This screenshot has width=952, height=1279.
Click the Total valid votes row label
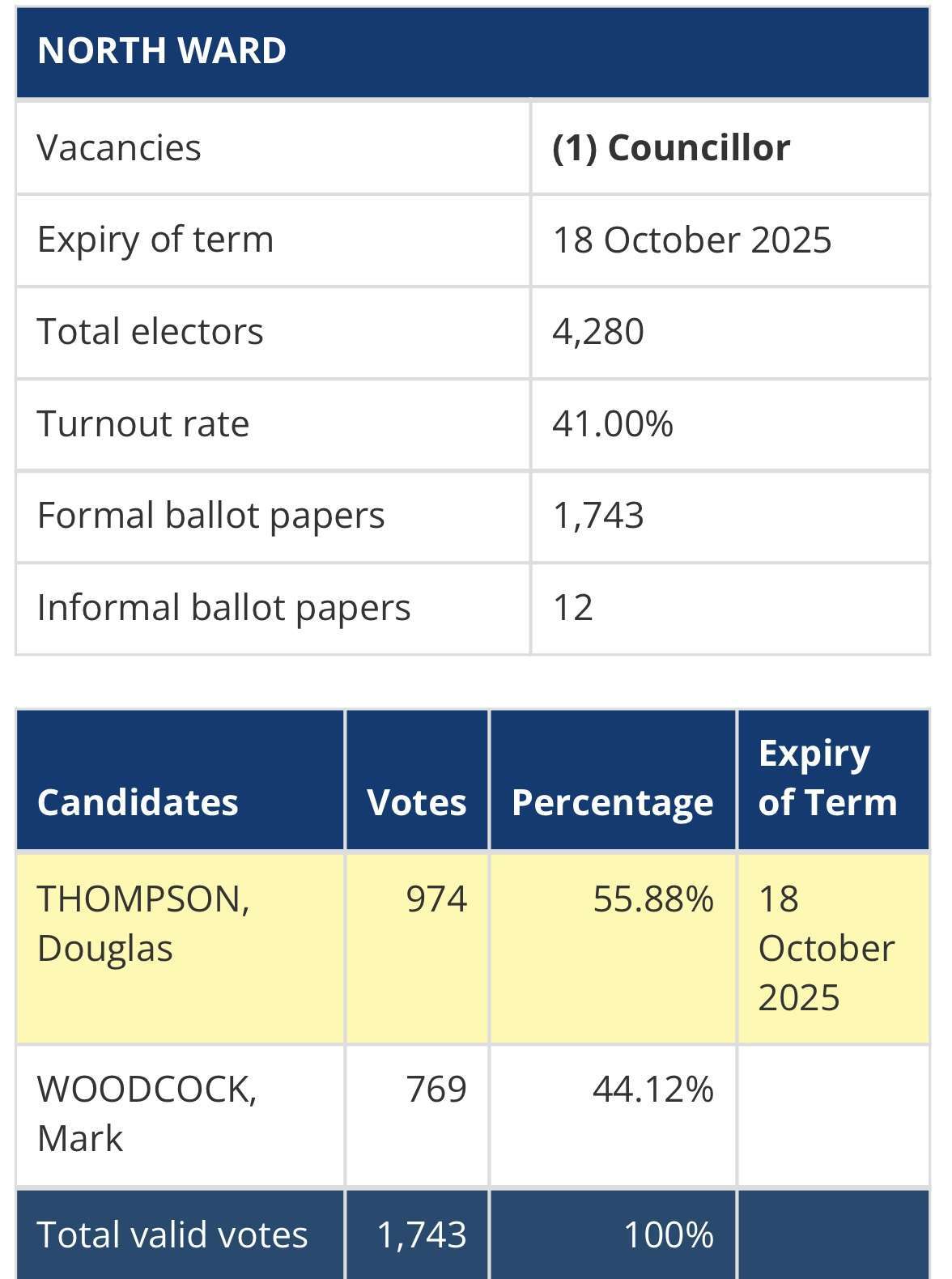(172, 1235)
